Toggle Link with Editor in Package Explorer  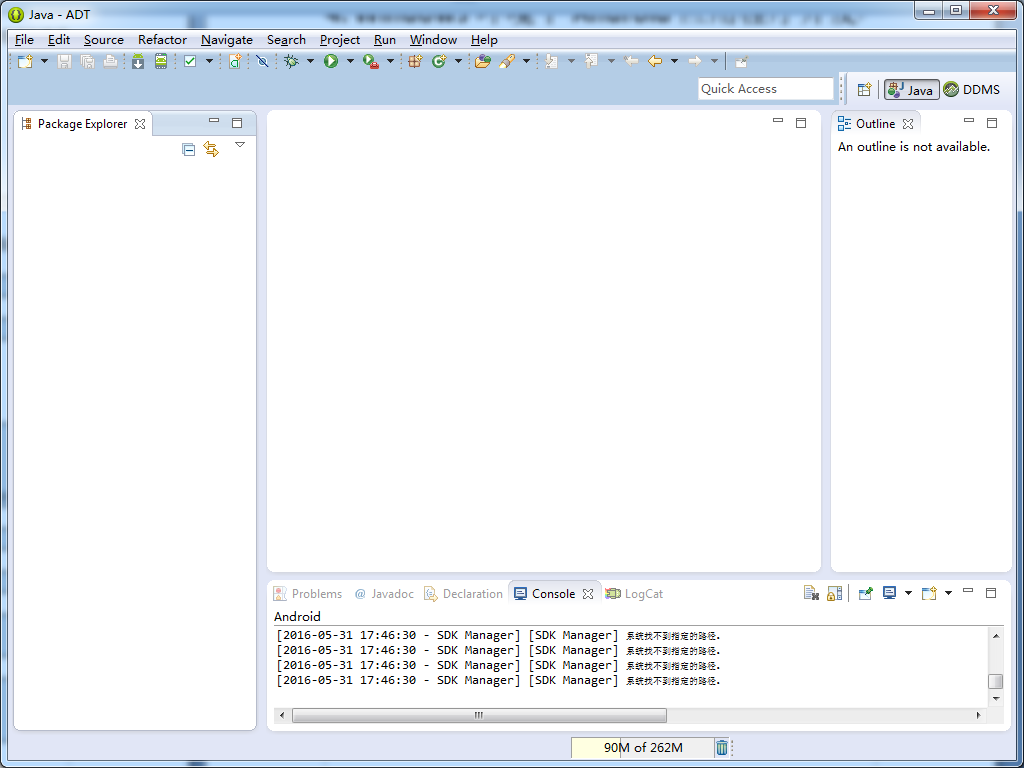(x=211, y=150)
